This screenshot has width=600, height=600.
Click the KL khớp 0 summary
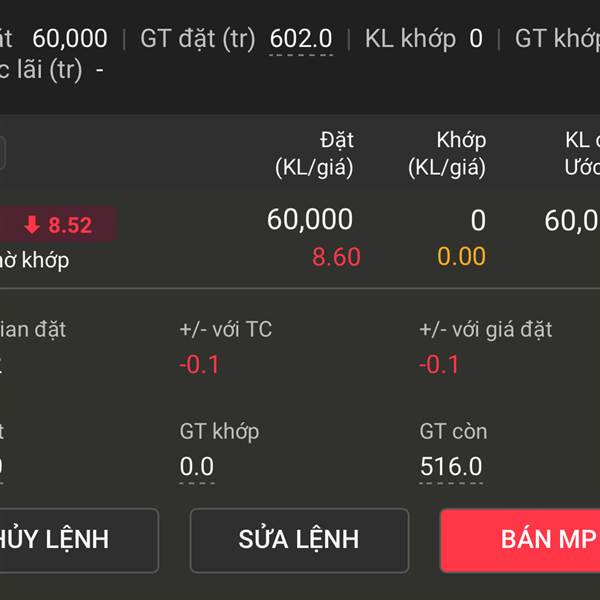pyautogui.click(x=424, y=39)
